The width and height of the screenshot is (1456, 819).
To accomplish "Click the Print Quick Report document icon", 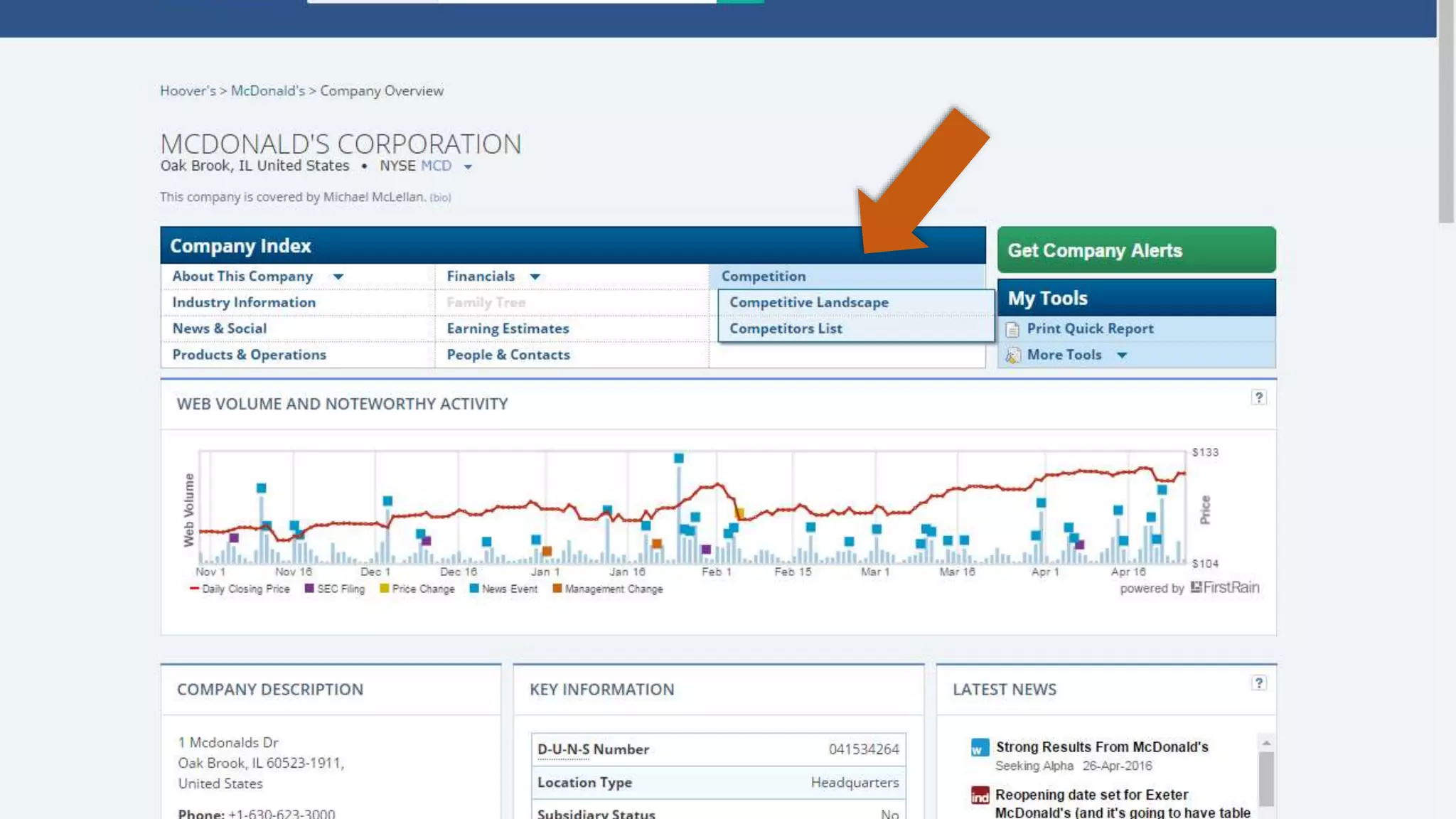I will (1012, 329).
